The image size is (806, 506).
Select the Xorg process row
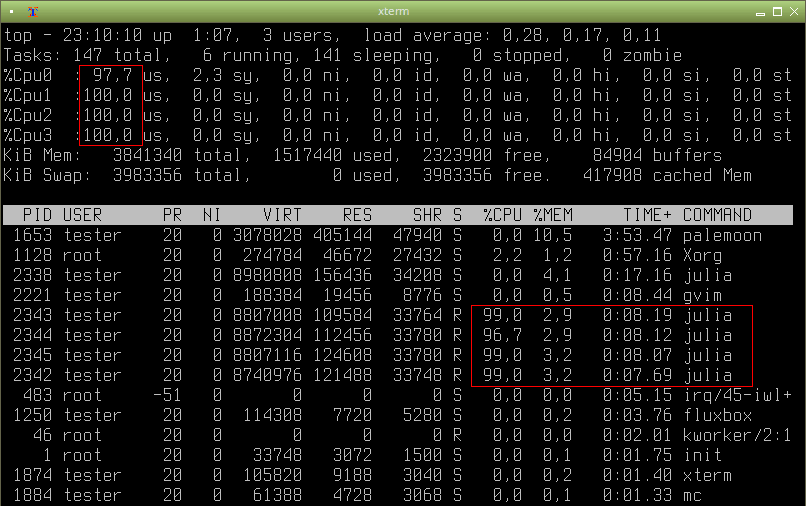[398, 255]
